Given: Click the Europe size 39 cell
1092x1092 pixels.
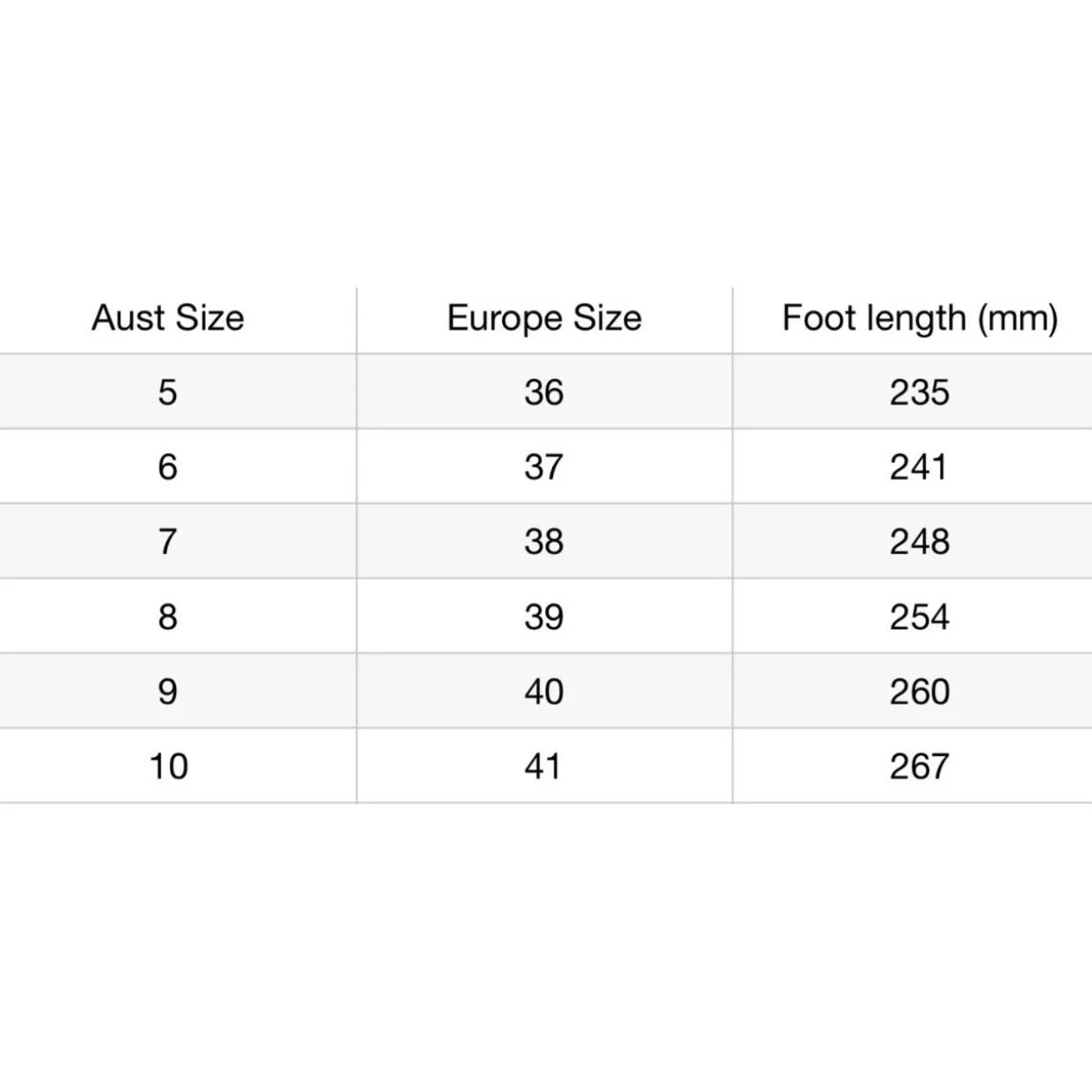Looking at the screenshot, I should click(543, 616).
